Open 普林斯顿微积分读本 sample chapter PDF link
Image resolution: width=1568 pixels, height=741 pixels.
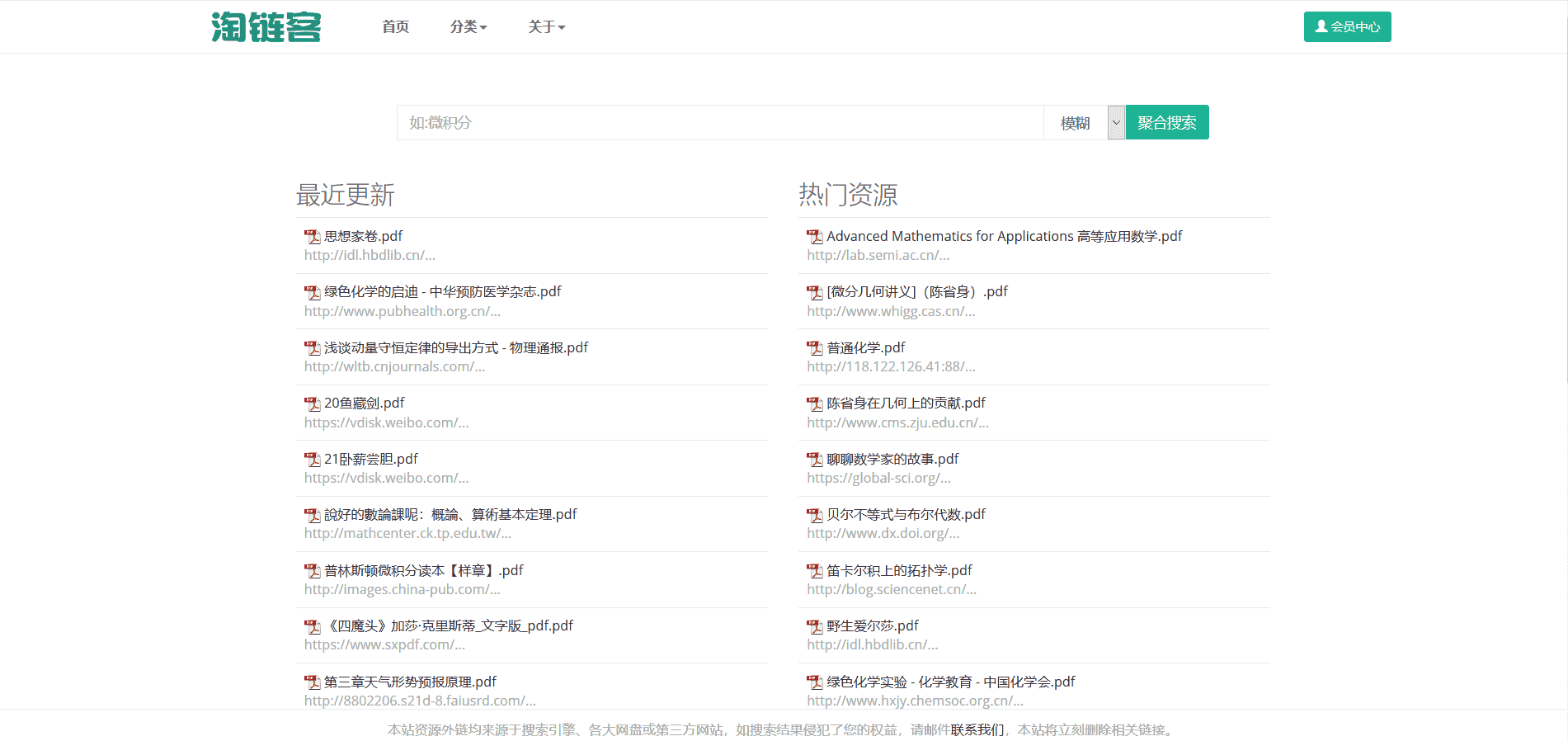tap(423, 570)
